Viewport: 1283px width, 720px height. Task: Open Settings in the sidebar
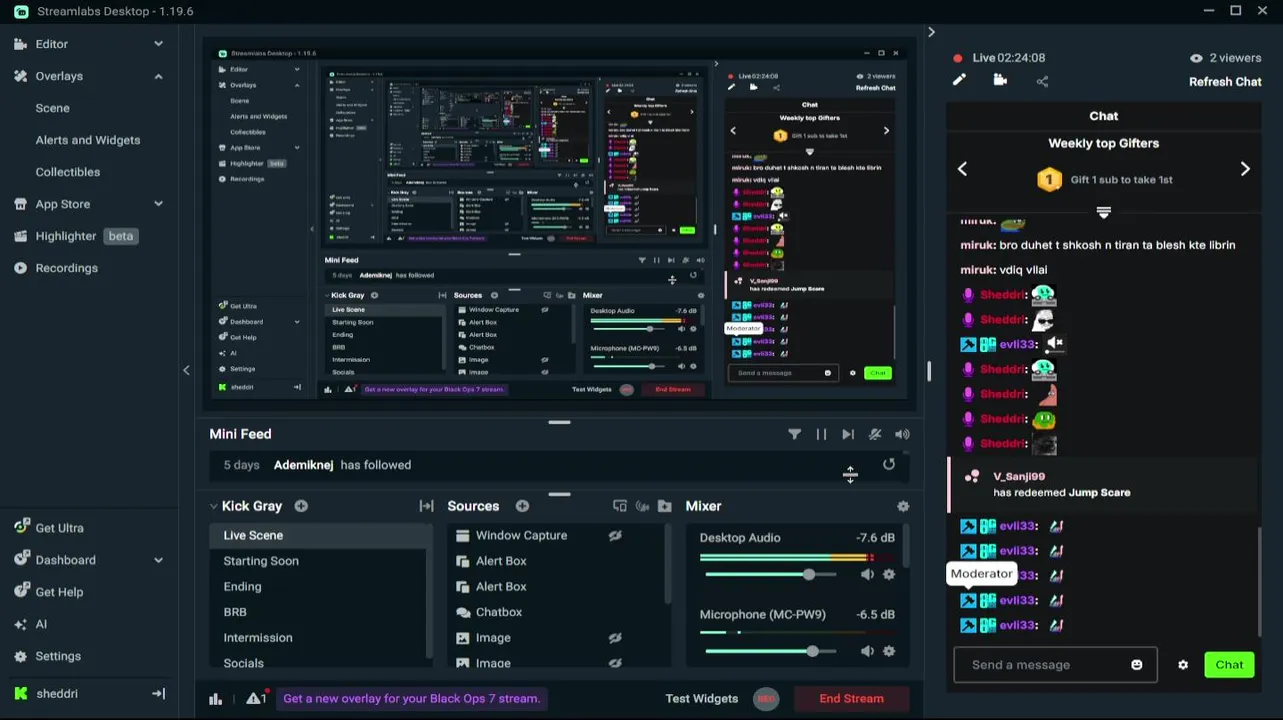(58, 656)
